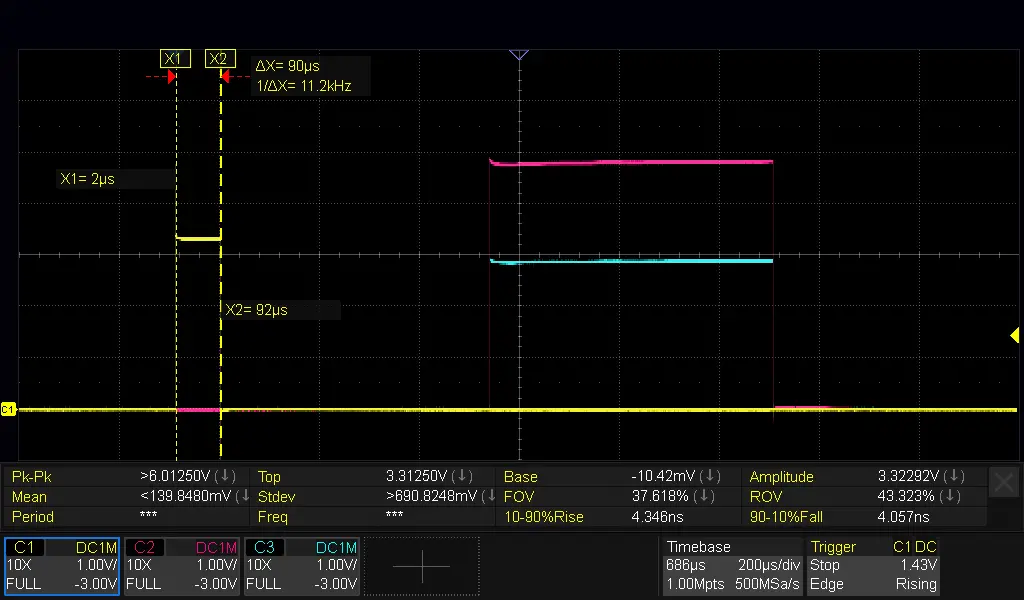This screenshot has width=1024, height=600.
Task: Open the C3 channel settings box
Action: 302,566
